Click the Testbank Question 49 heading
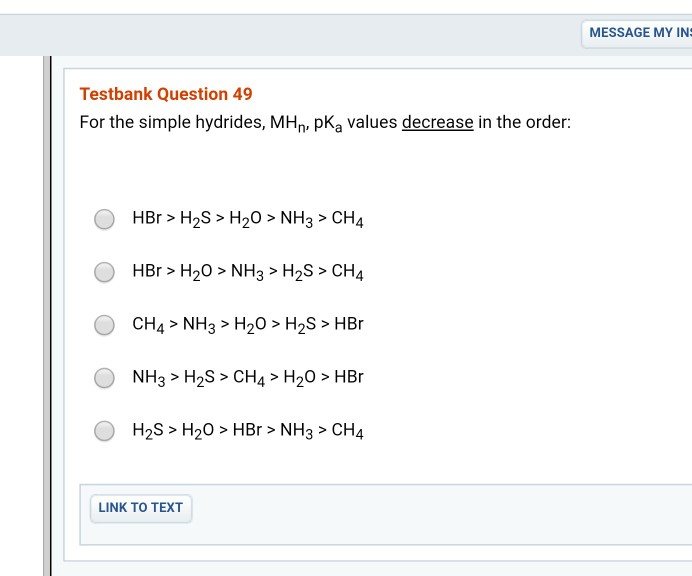 pyautogui.click(x=166, y=94)
